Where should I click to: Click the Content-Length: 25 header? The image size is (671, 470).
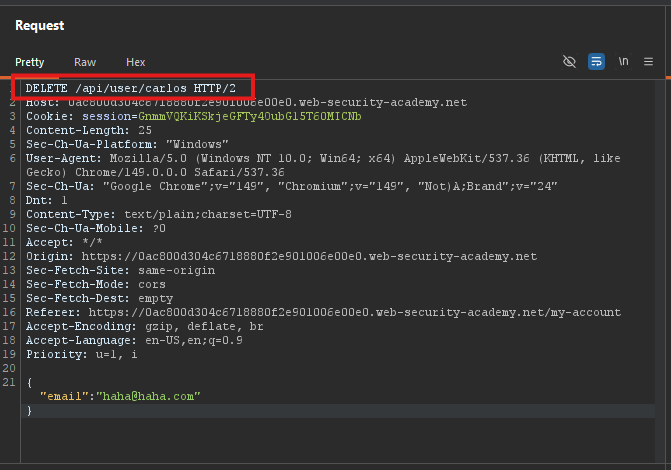pyautogui.click(x=89, y=130)
